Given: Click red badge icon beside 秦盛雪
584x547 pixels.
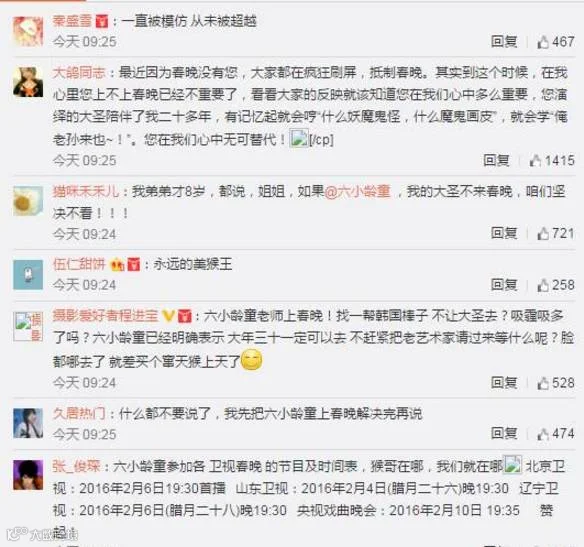Looking at the screenshot, I should click(x=102, y=21).
